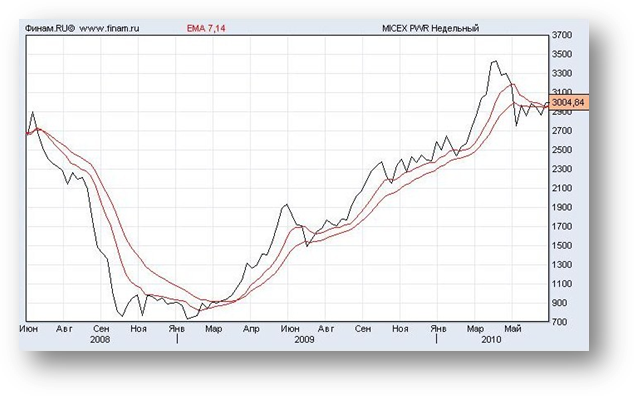The height and width of the screenshot is (396, 634).
Task: Click the Апр month label
Action: pyautogui.click(x=251, y=329)
